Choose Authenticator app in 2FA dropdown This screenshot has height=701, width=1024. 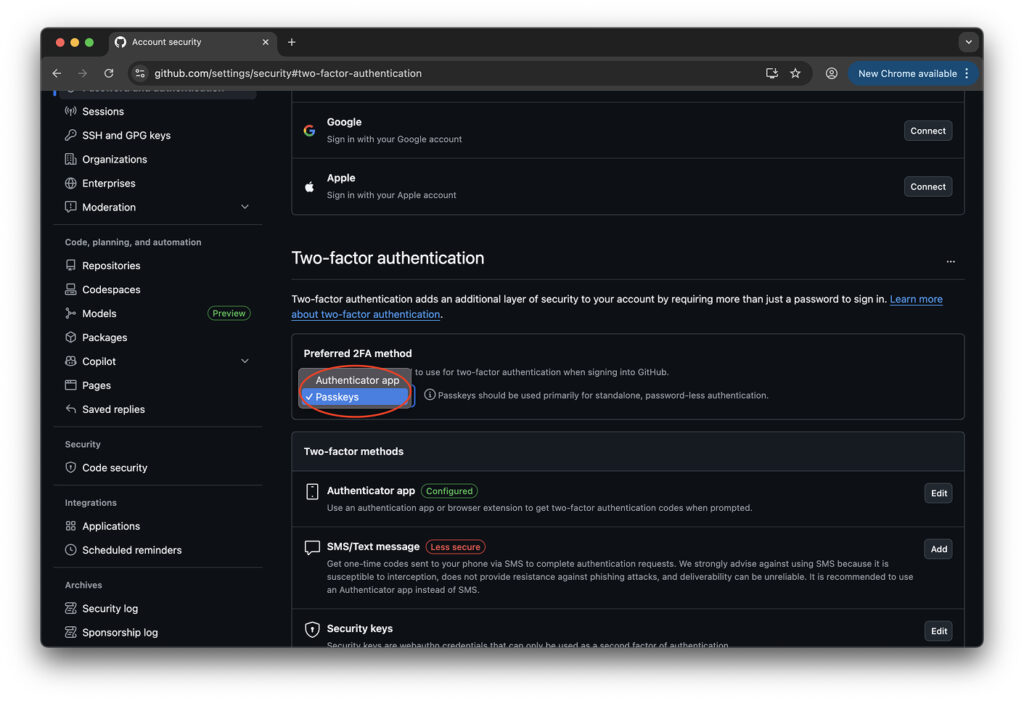coord(357,380)
